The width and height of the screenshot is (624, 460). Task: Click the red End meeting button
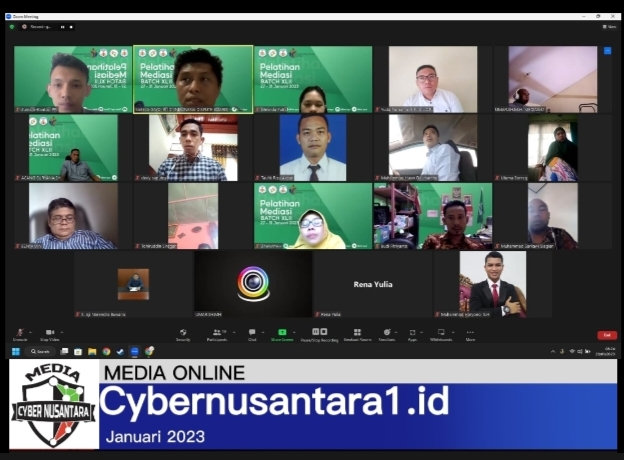(607, 335)
